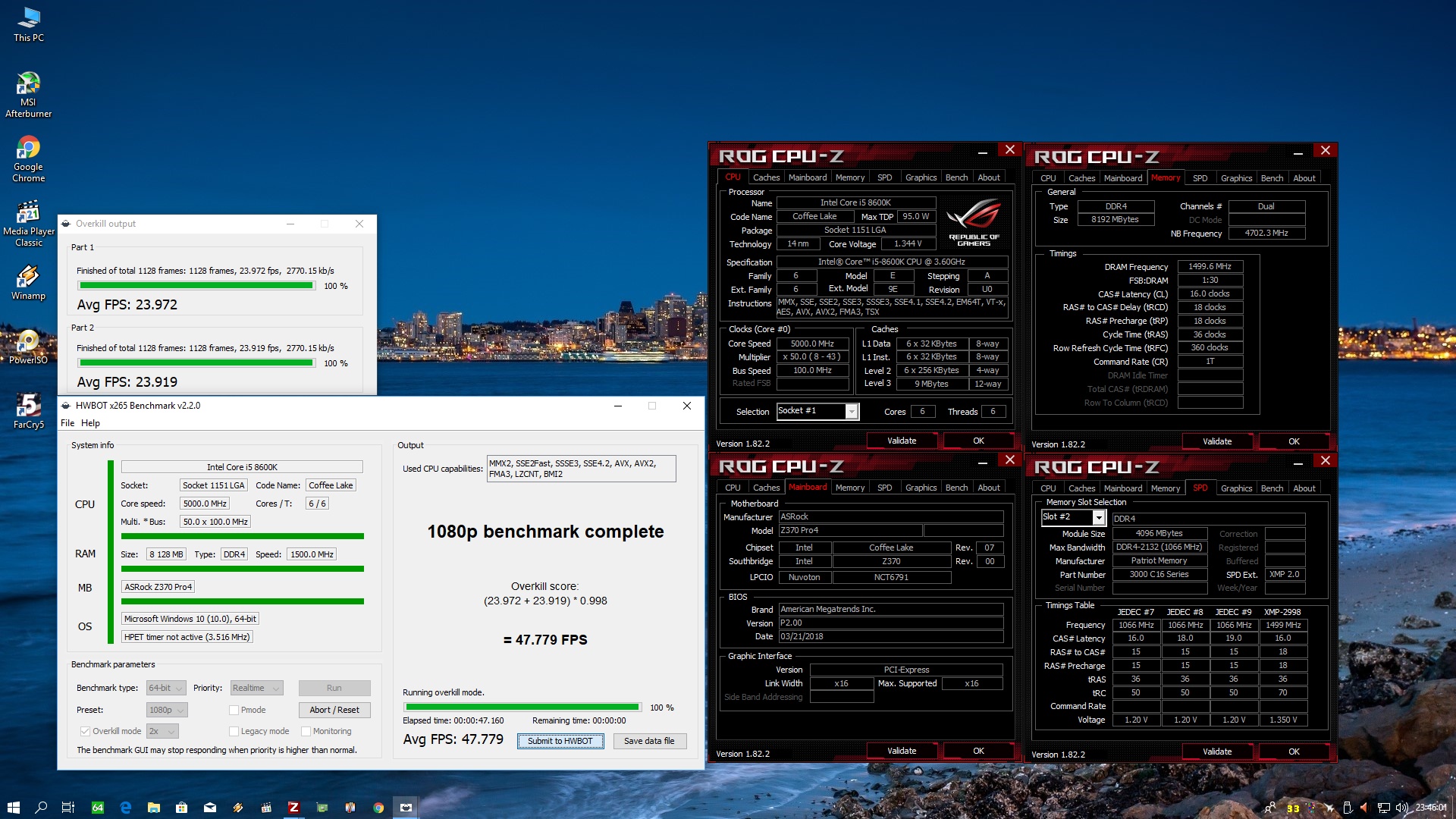Click the Part 2 green progress bar

point(196,363)
